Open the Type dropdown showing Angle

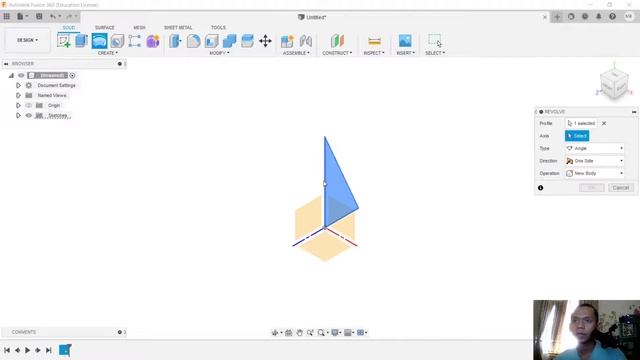595,148
